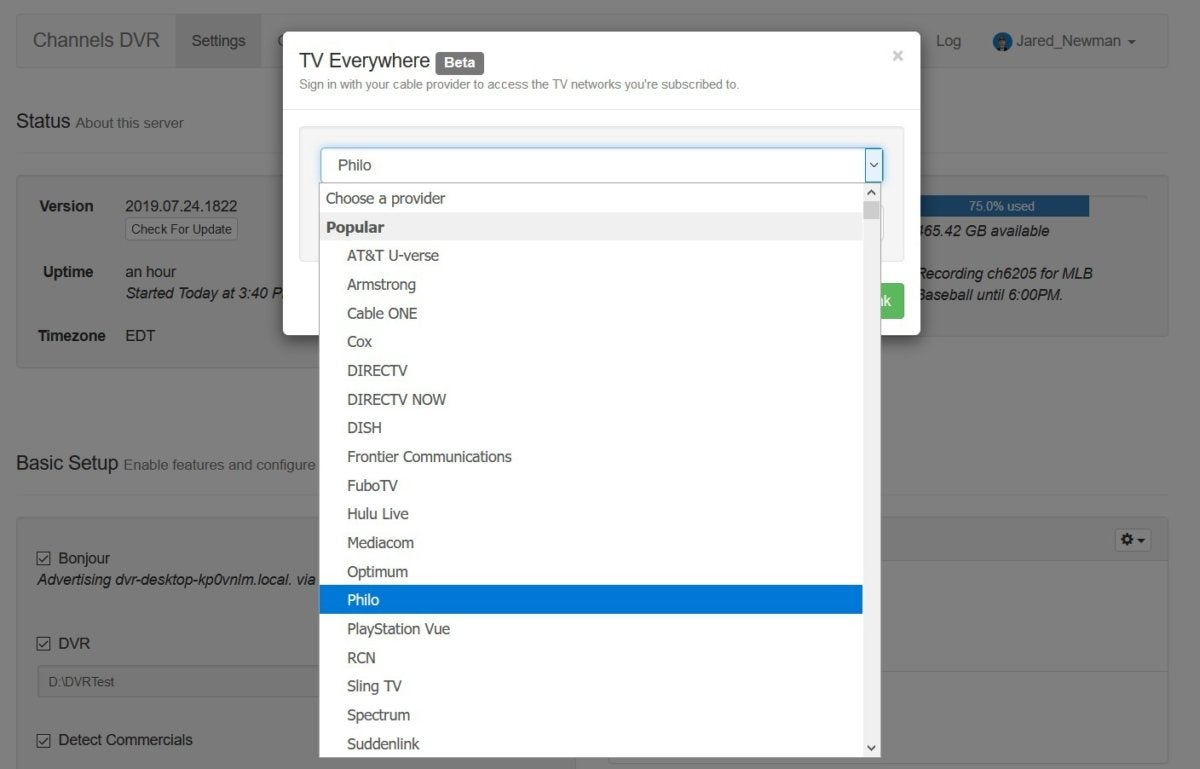Screen dimensions: 1200x769
Task: Select DIRECTV provider option
Action: (x=591, y=370)
